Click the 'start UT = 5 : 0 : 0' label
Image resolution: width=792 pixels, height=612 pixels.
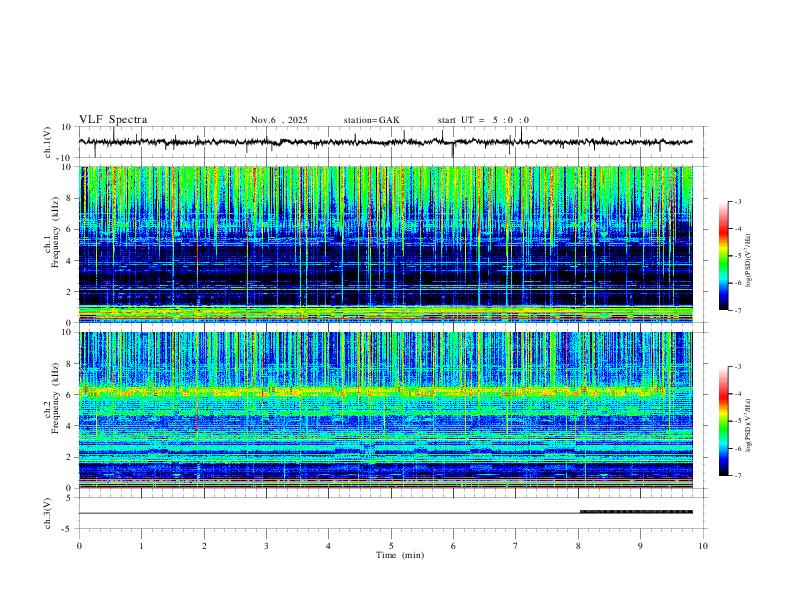pos(483,120)
